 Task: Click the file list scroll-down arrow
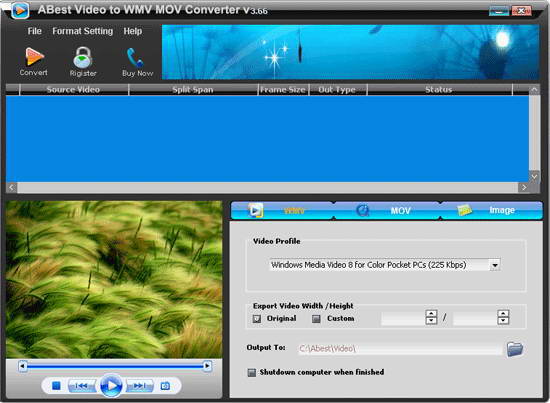click(x=534, y=176)
